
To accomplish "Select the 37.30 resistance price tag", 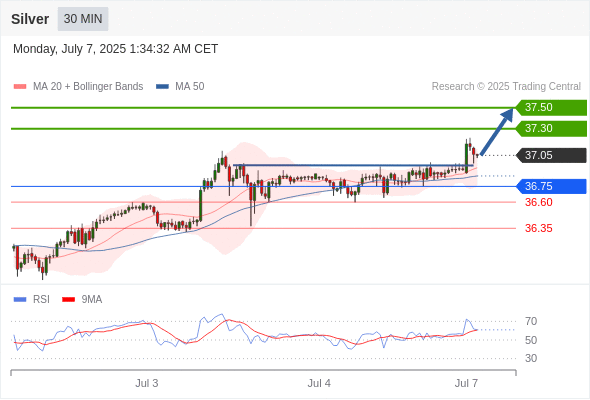I will pyautogui.click(x=551, y=128).
